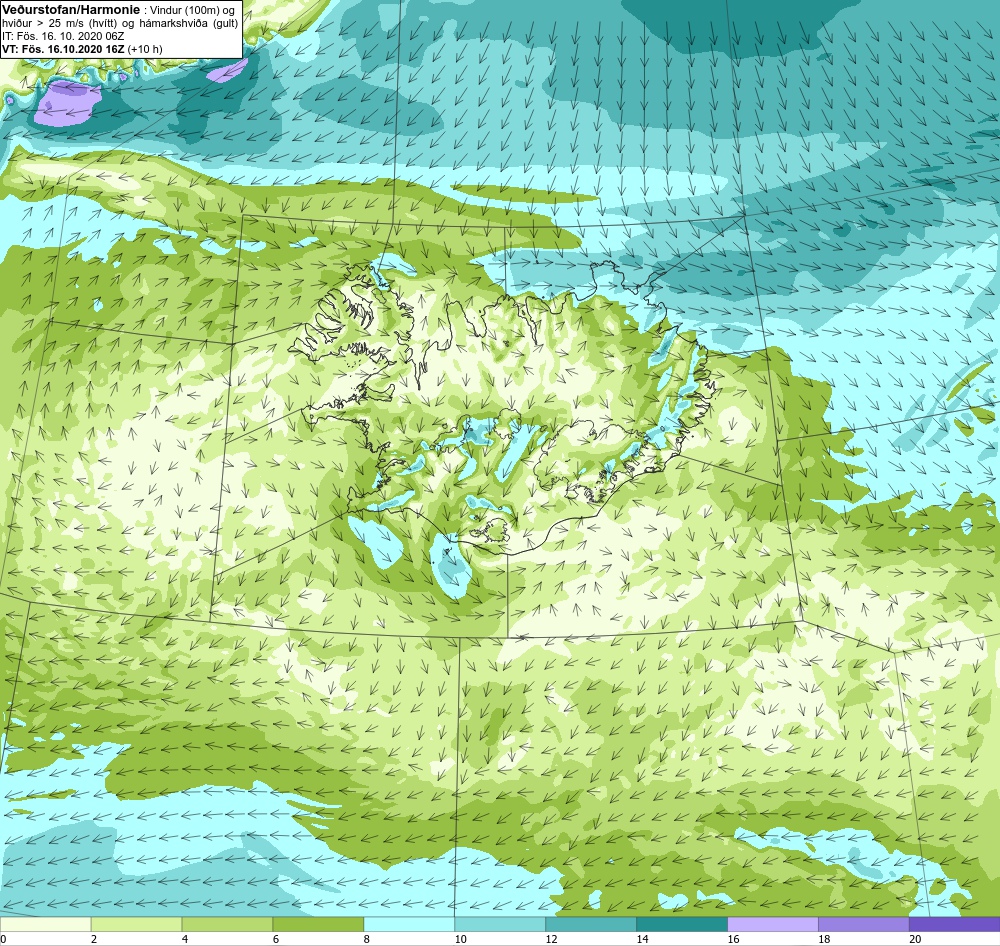The height and width of the screenshot is (946, 1000).
Task: Click the legend scale label "18"
Action: [x=824, y=938]
